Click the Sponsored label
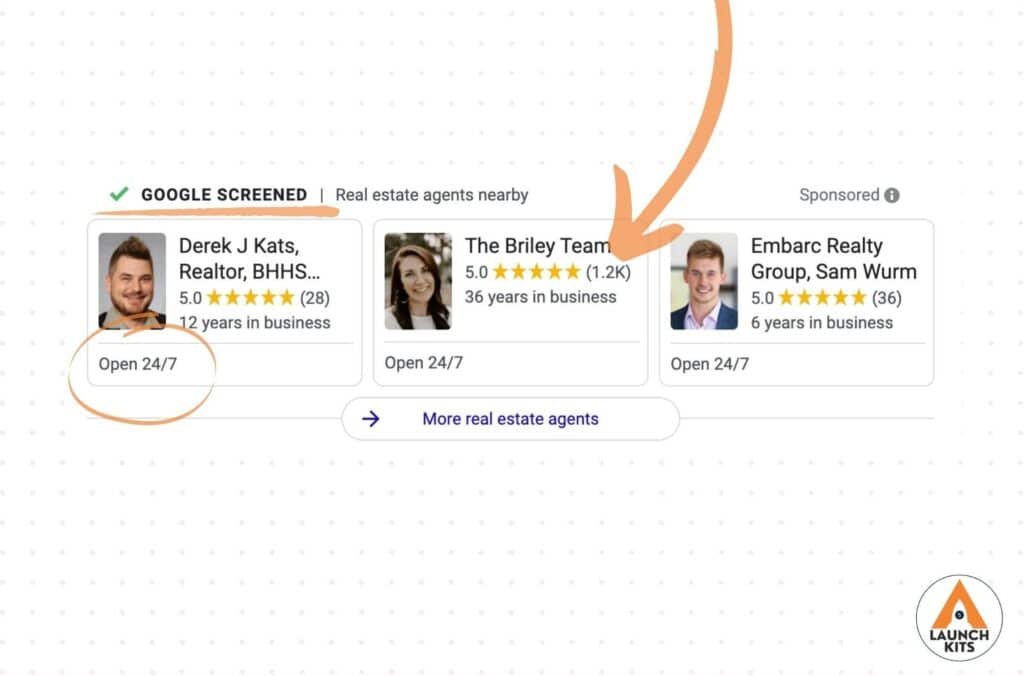This screenshot has height=676, width=1024. (839, 195)
